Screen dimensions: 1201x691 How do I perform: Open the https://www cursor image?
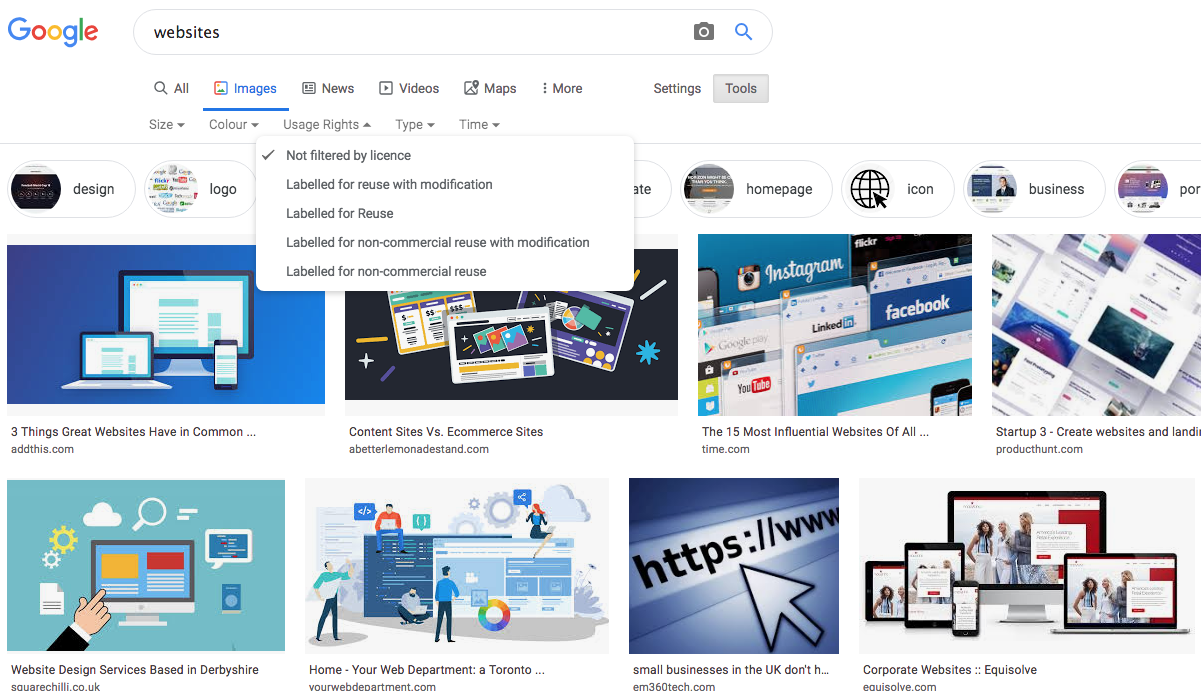[734, 565]
